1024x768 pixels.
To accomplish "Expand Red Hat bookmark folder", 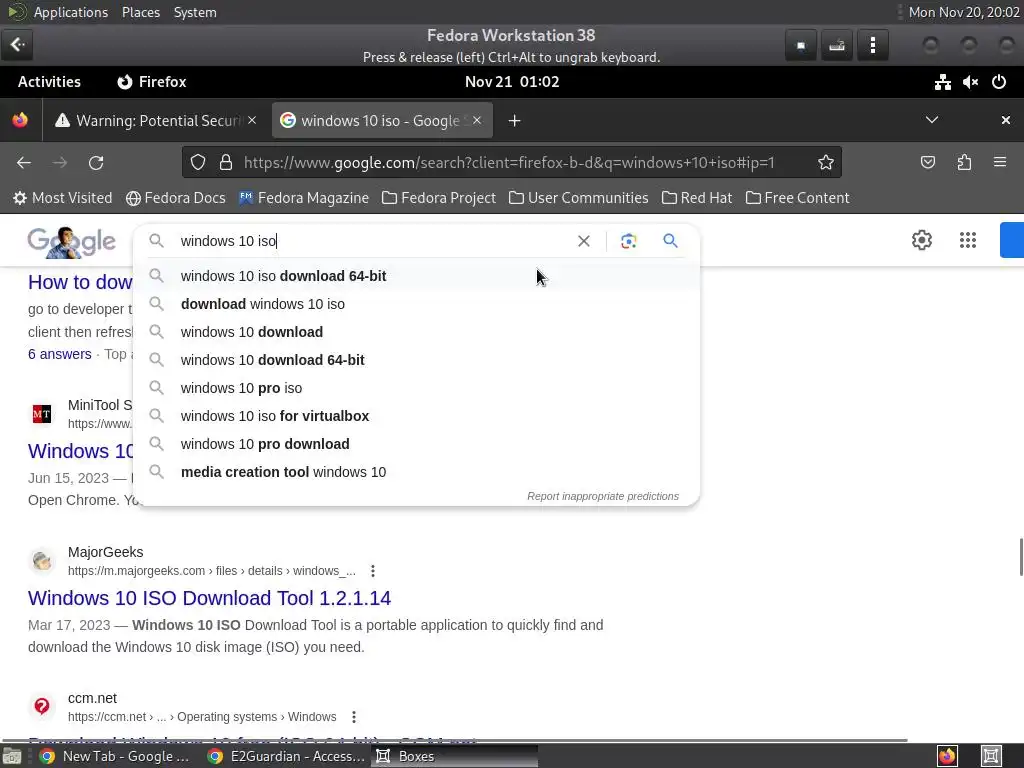I will click(x=697, y=198).
